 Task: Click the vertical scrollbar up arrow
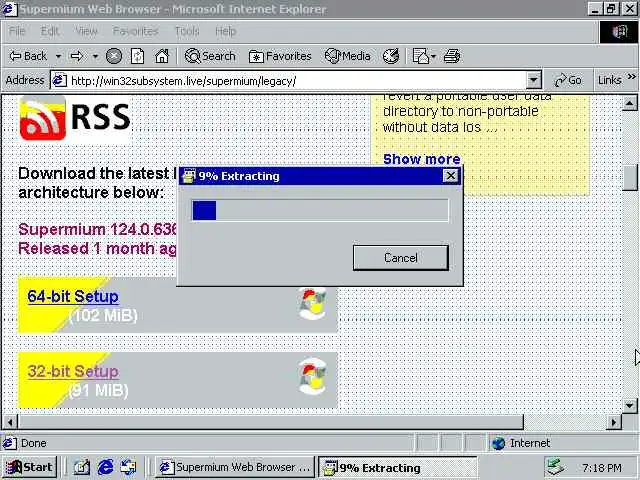629,103
